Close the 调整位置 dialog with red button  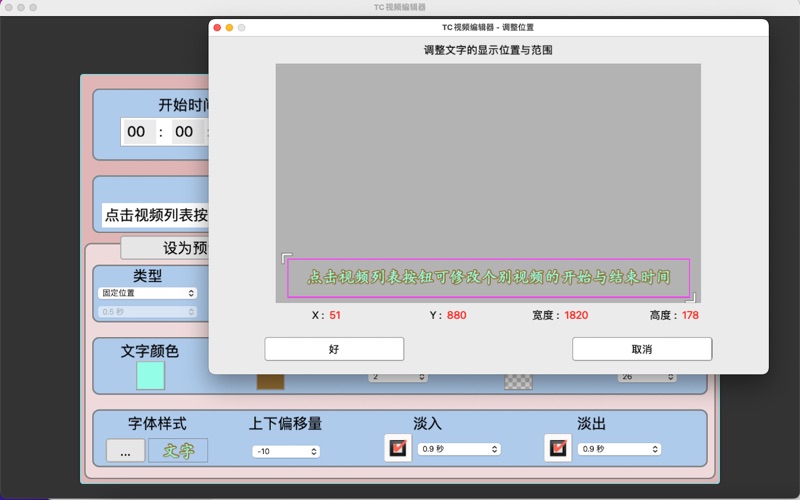click(217, 28)
